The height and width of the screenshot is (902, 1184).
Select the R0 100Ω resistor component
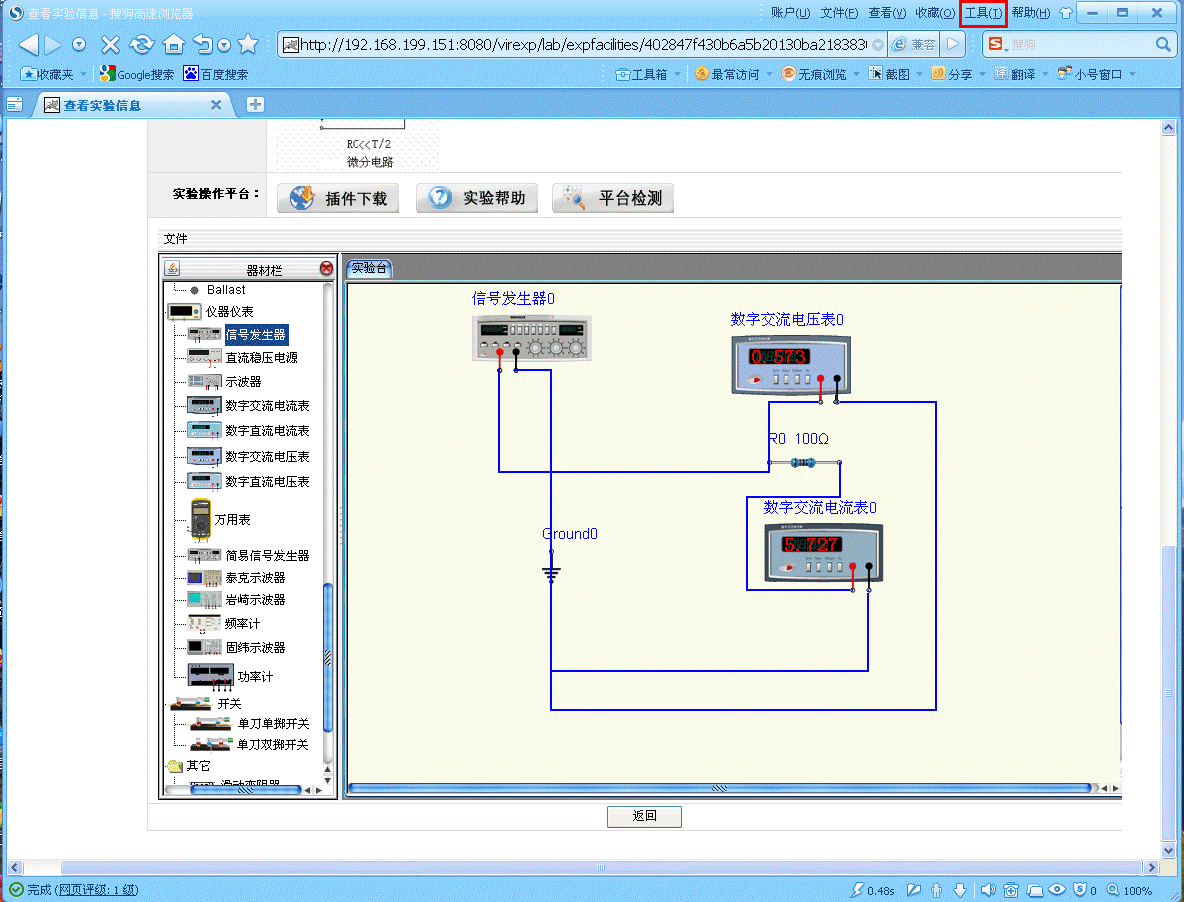pos(805,462)
